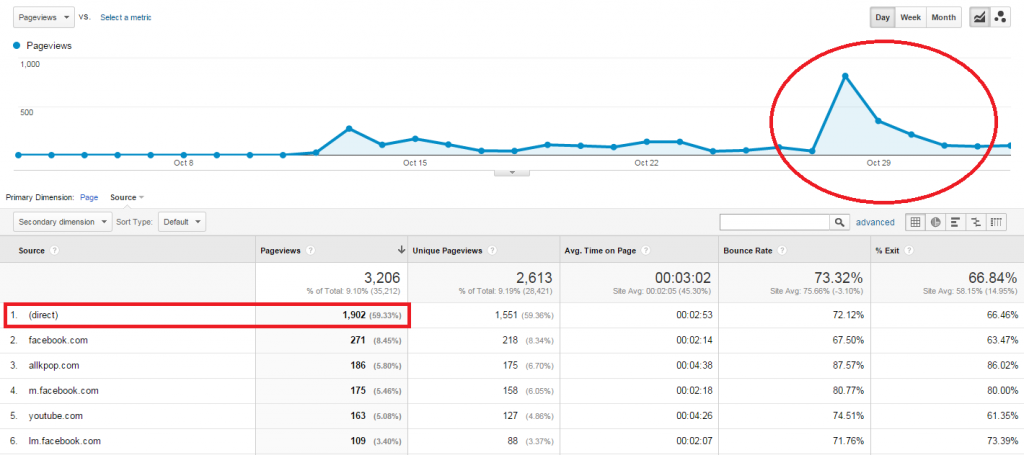Click lm.facebook.com time 00:02:07
This screenshot has width=1024, height=455.
coord(694,441)
